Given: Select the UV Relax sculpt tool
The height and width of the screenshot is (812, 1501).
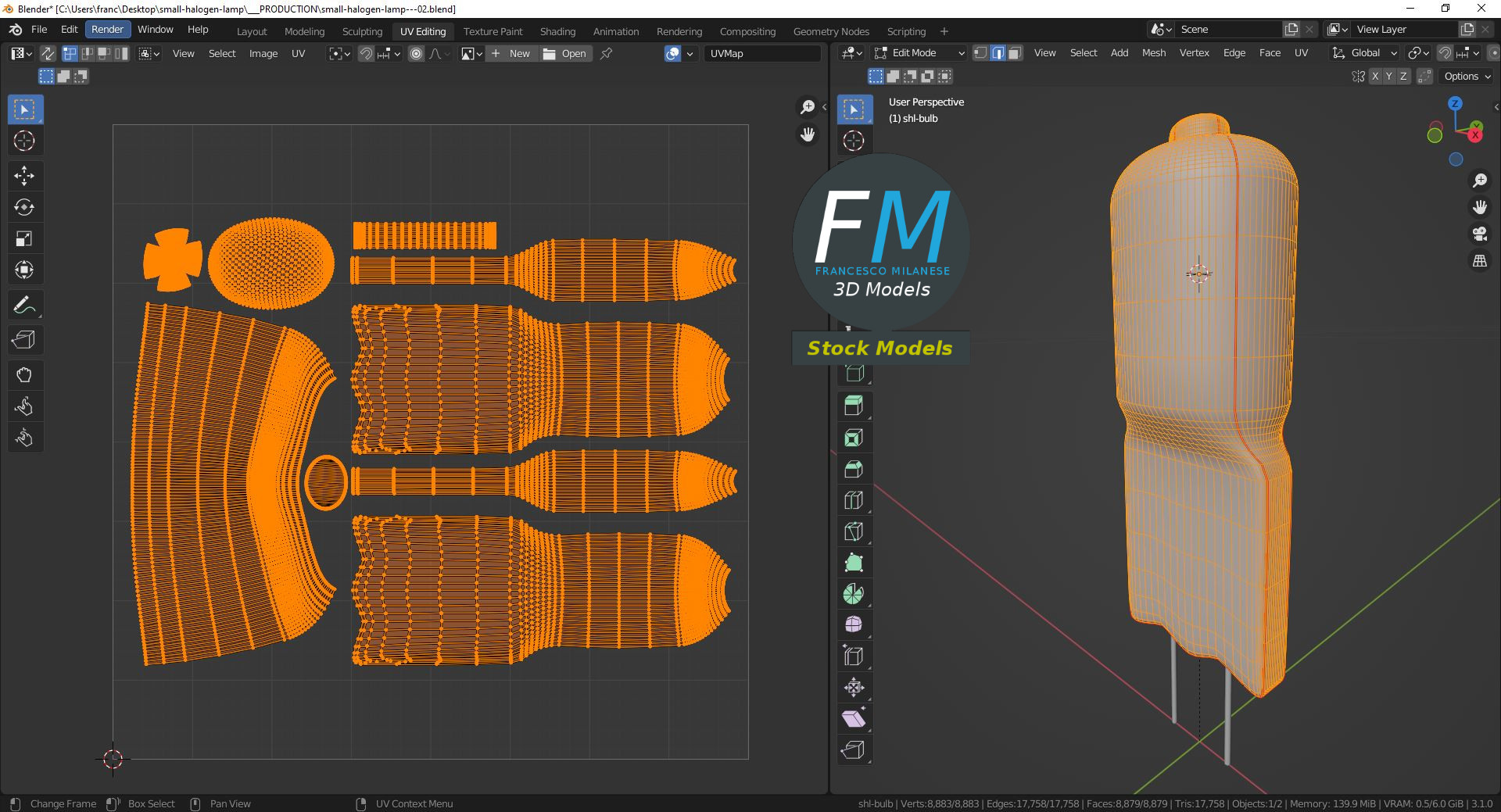Looking at the screenshot, I should 24,406.
